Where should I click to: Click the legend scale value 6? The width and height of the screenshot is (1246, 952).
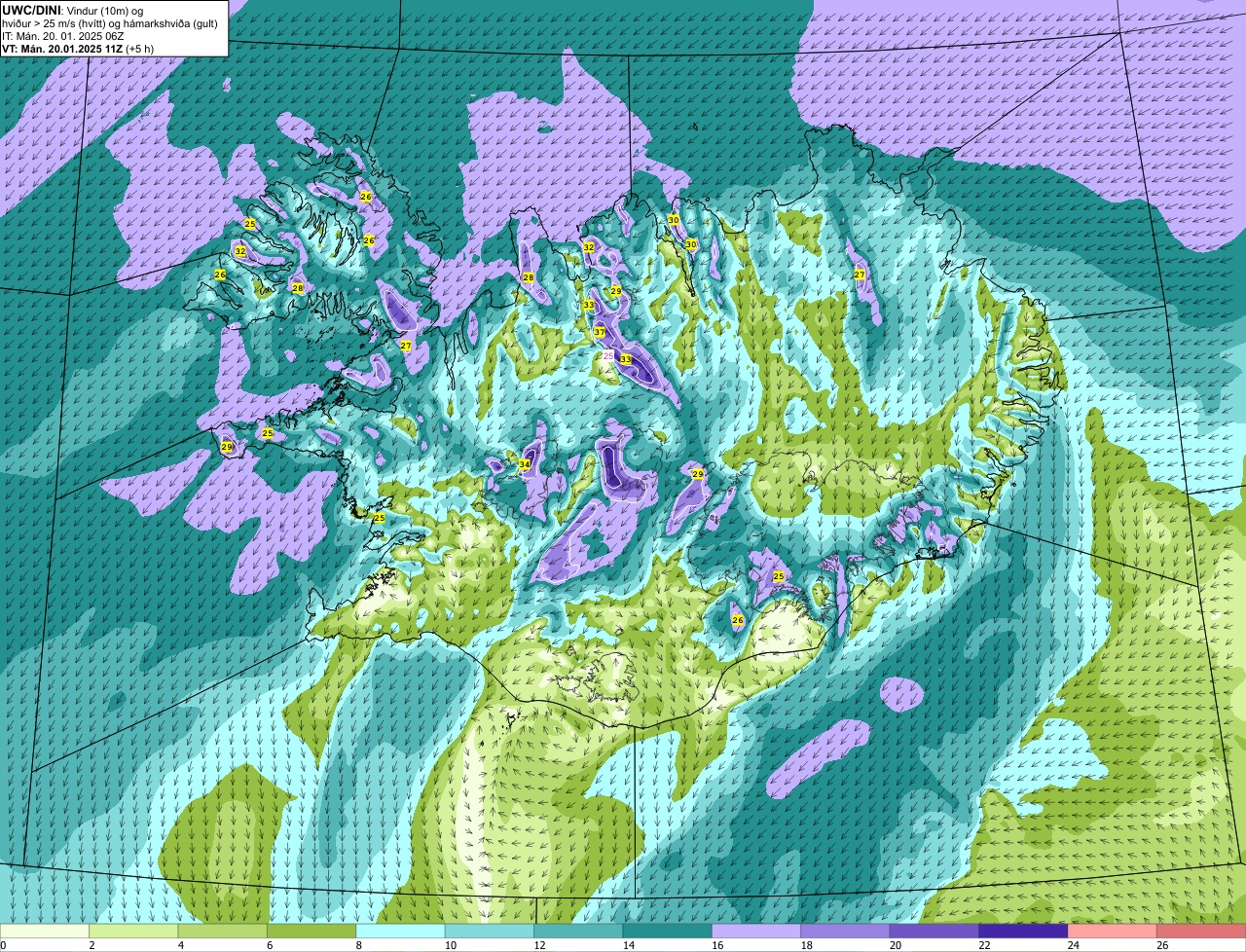(x=270, y=945)
